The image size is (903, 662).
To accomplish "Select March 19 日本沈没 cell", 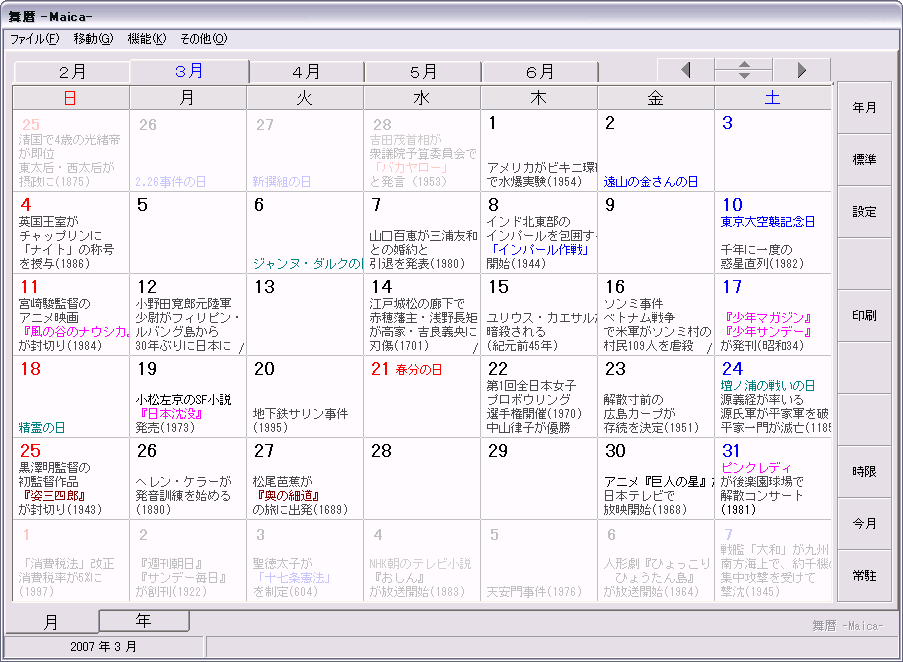I will [x=188, y=397].
